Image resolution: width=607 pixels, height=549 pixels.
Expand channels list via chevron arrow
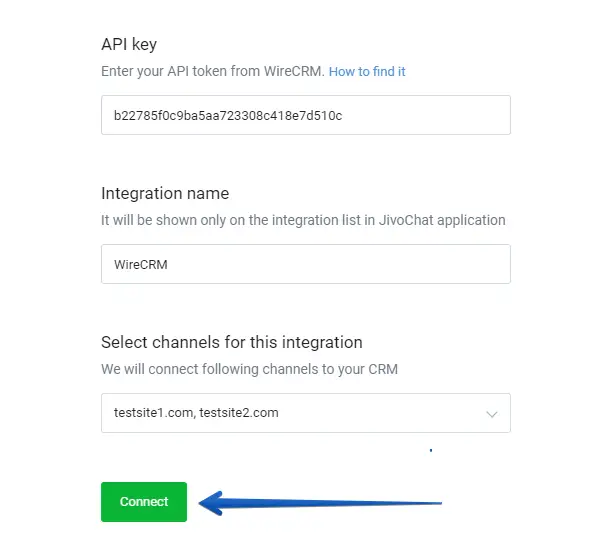click(491, 413)
